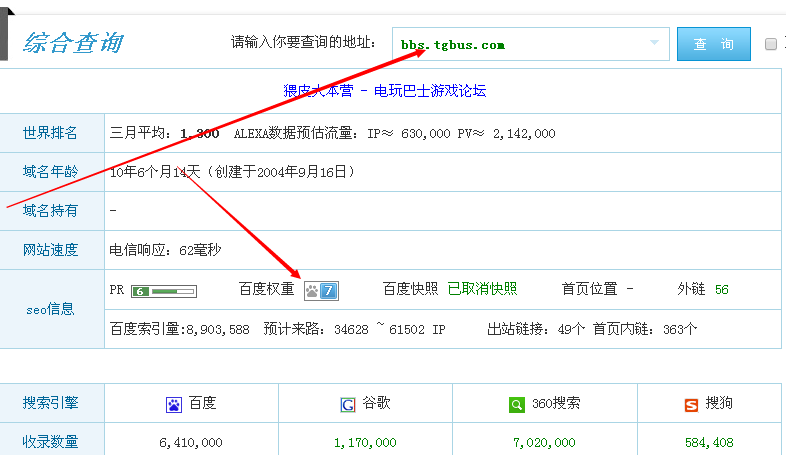This screenshot has height=455, width=786.
Task: Click the domain creation date 2004年9月16日 text
Action: pyautogui.click(x=302, y=172)
